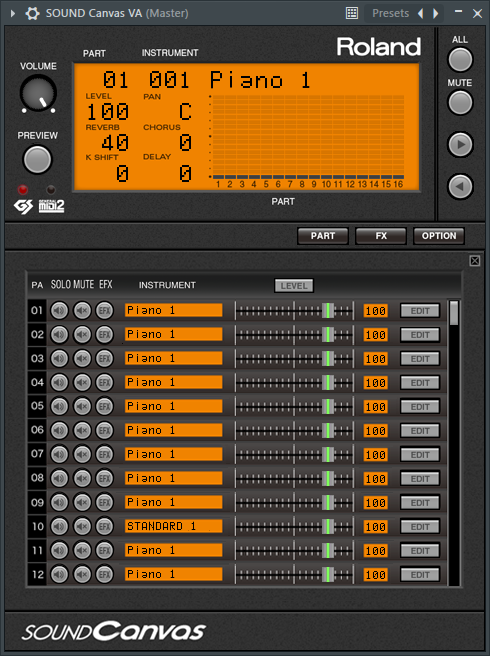Click the PREVIEW button
The image size is (490, 656).
pos(37,159)
